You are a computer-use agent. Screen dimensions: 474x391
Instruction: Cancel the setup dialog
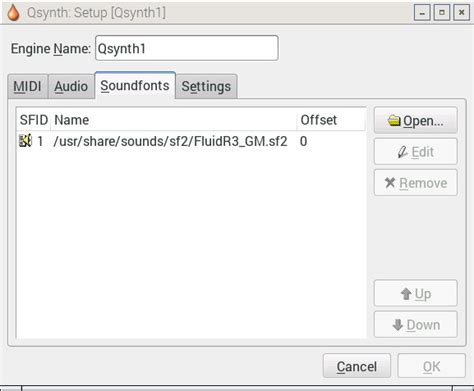click(357, 366)
